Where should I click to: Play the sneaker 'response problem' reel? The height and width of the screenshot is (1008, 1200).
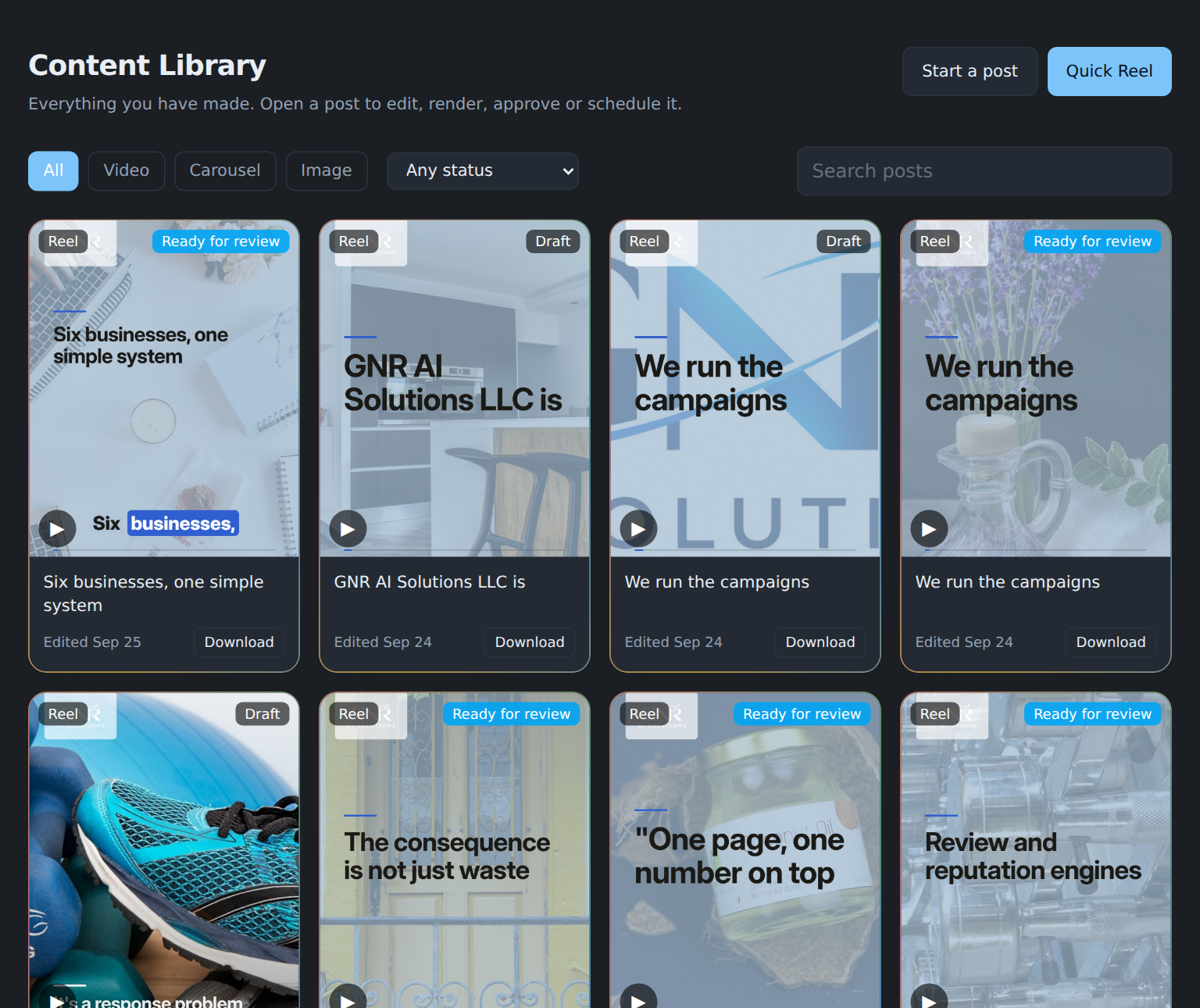(57, 997)
